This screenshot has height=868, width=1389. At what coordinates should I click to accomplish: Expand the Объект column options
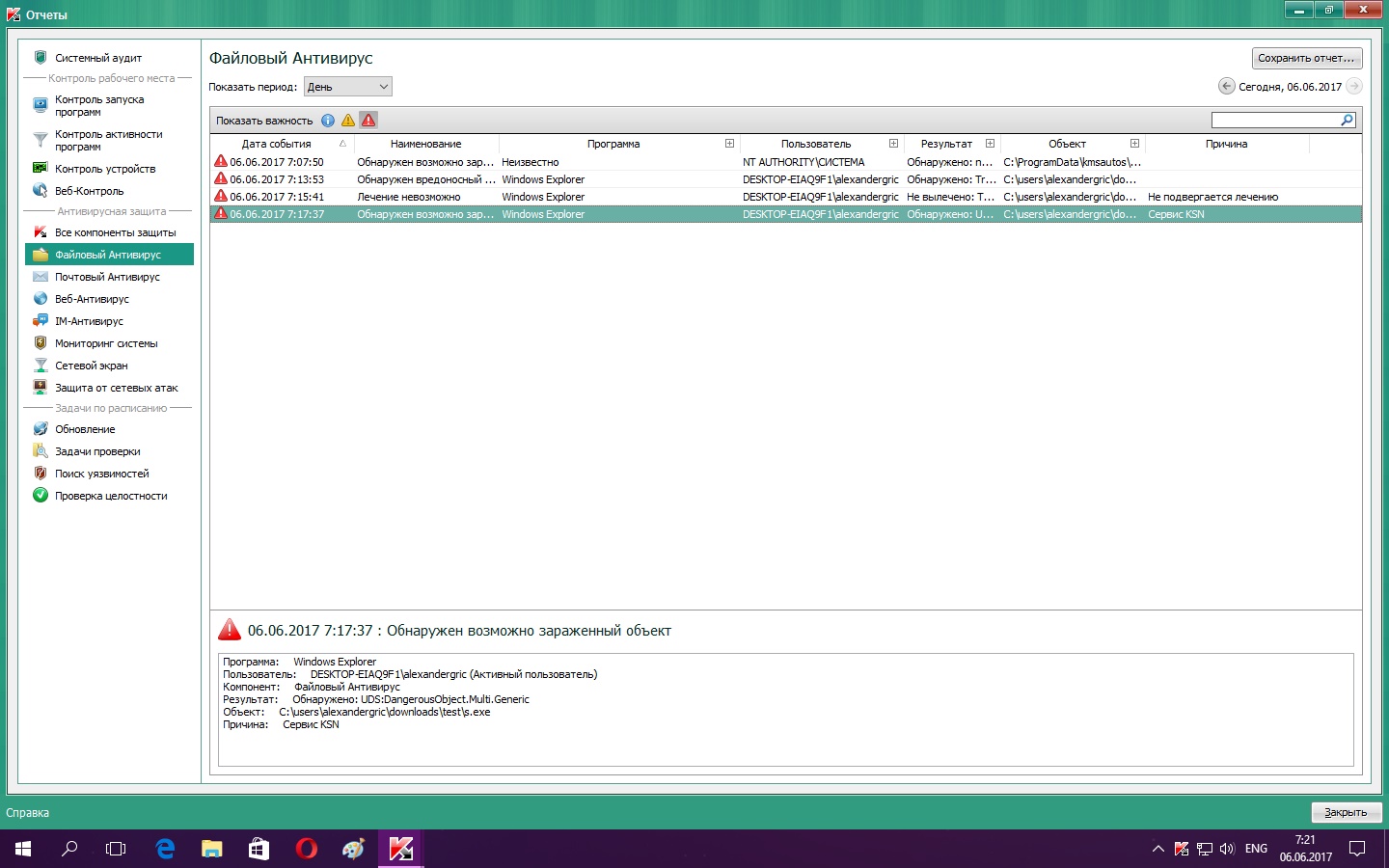(x=1135, y=144)
